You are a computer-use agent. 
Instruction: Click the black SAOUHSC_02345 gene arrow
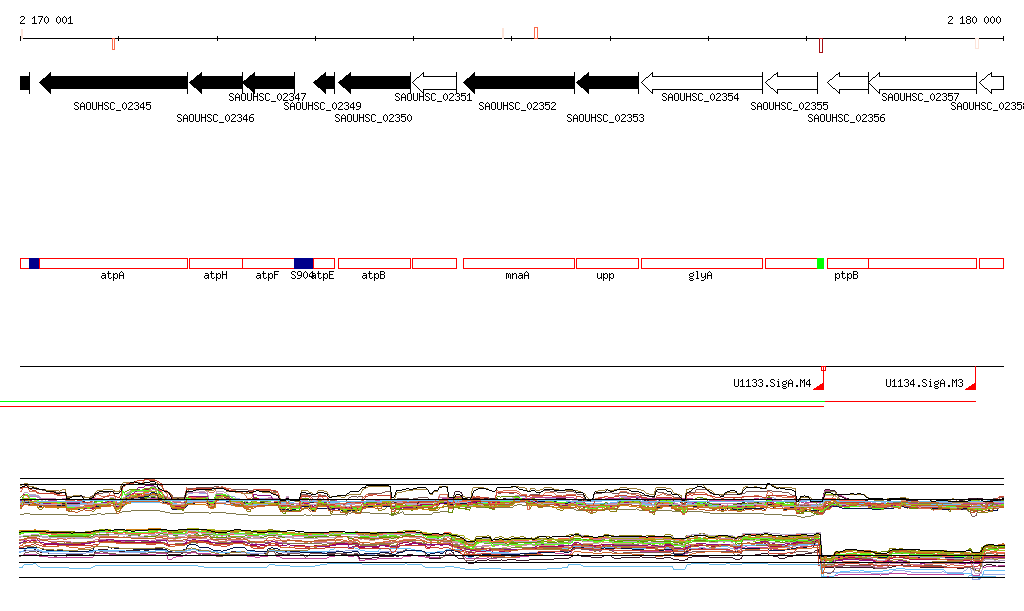[x=113, y=82]
